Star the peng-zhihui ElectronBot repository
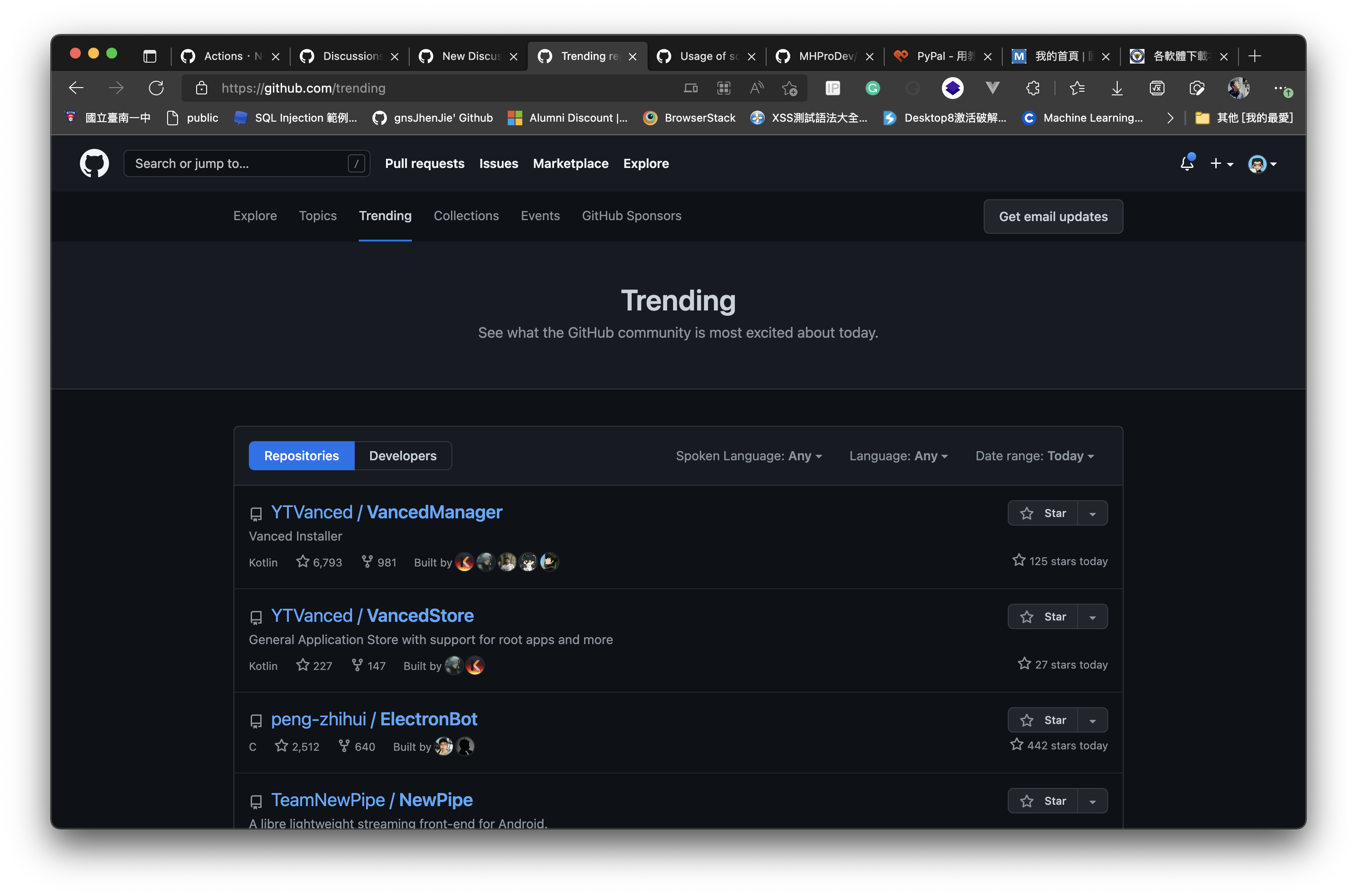 click(1043, 720)
